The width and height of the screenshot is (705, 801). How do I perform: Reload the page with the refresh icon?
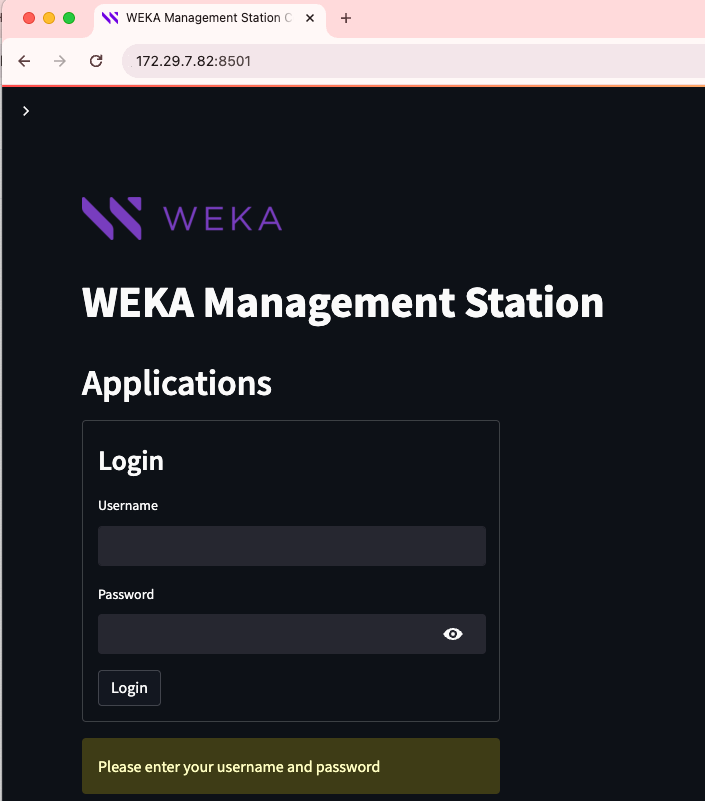[96, 61]
